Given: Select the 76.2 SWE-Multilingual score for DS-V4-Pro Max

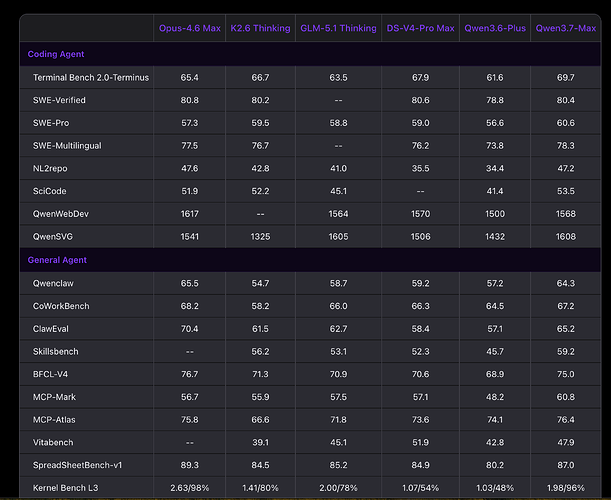Looking at the screenshot, I should (420, 146).
